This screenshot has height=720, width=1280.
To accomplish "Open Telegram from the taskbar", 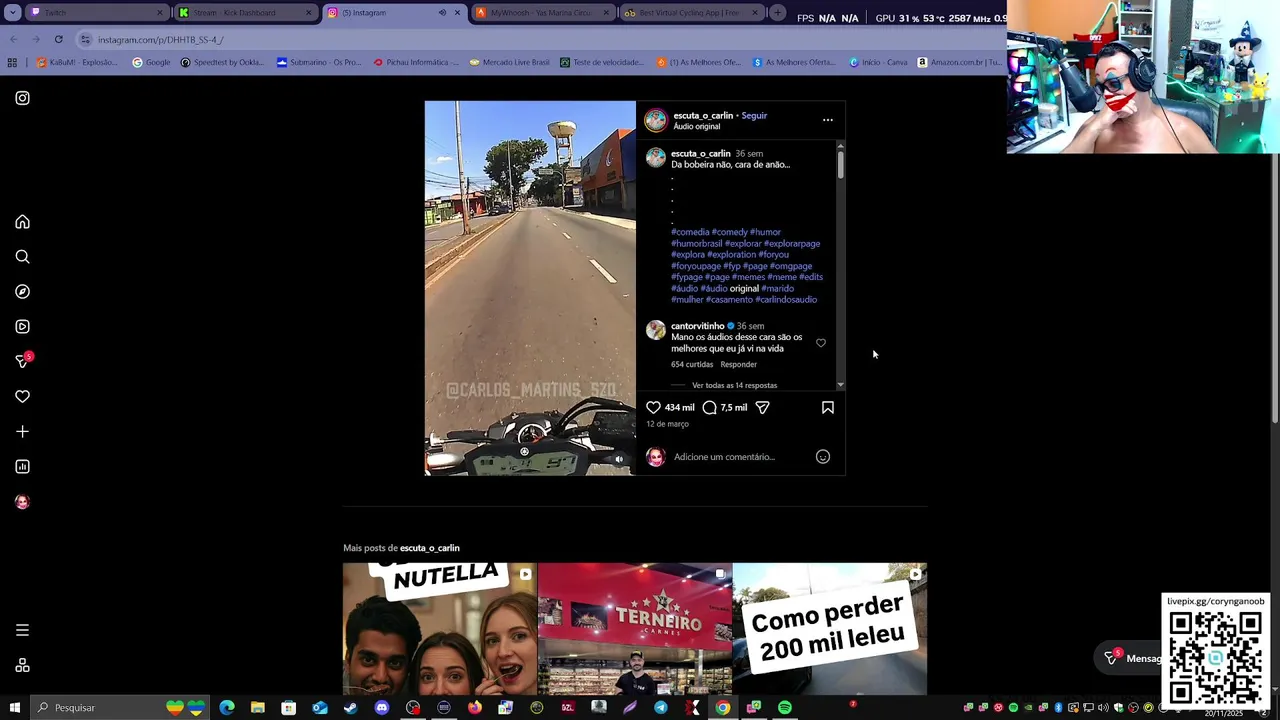I will tap(661, 708).
